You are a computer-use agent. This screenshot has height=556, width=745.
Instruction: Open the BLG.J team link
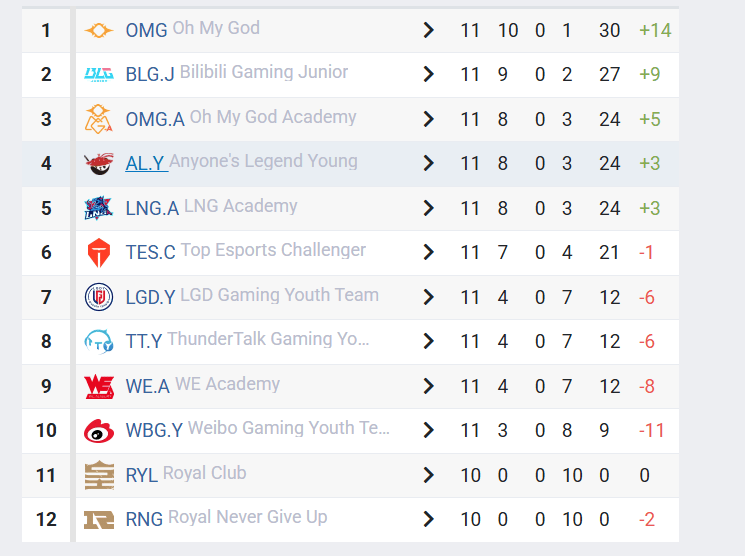pyautogui.click(x=150, y=75)
